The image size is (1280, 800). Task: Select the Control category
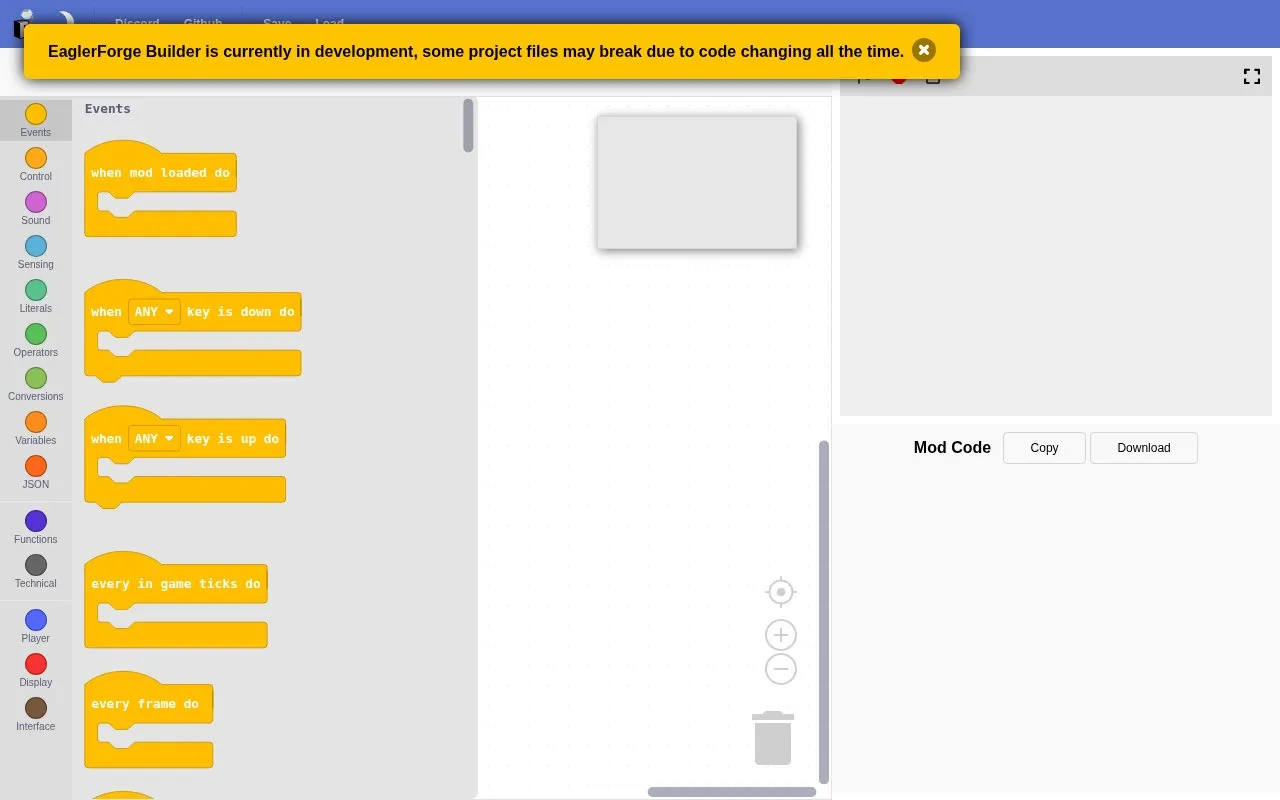point(36,164)
